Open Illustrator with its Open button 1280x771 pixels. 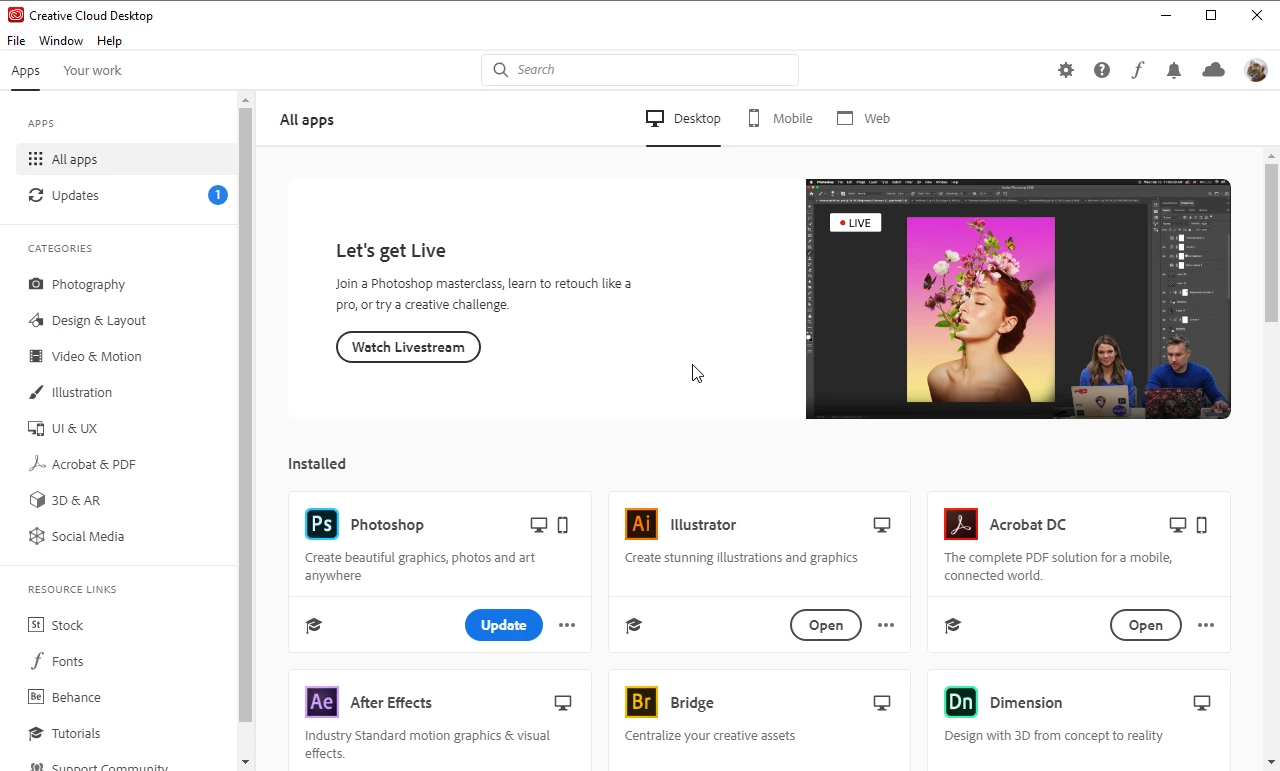[826, 625]
